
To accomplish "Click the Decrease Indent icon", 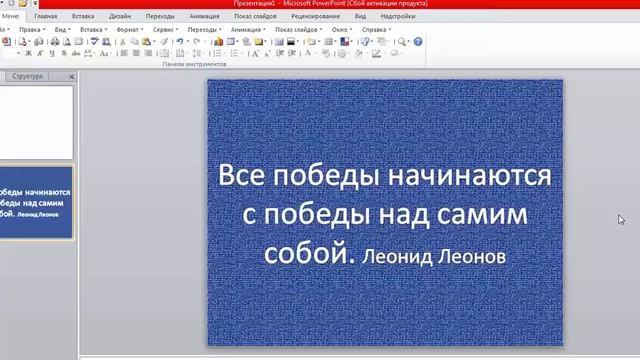I will pos(280,53).
